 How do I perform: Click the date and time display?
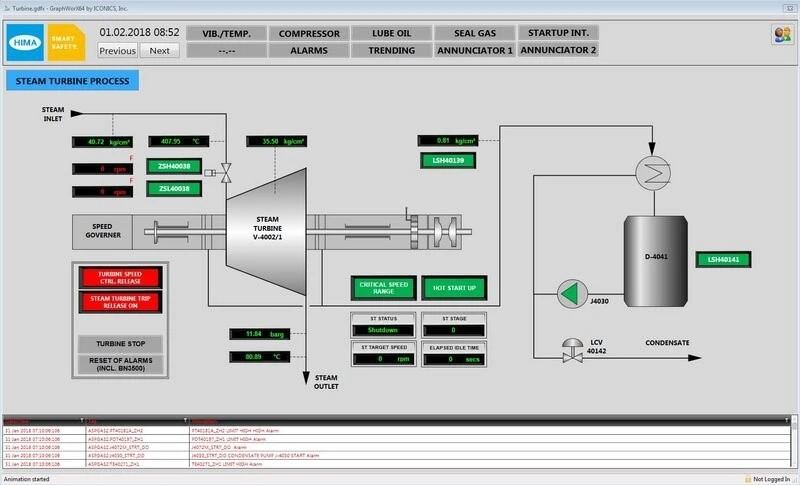139,32
